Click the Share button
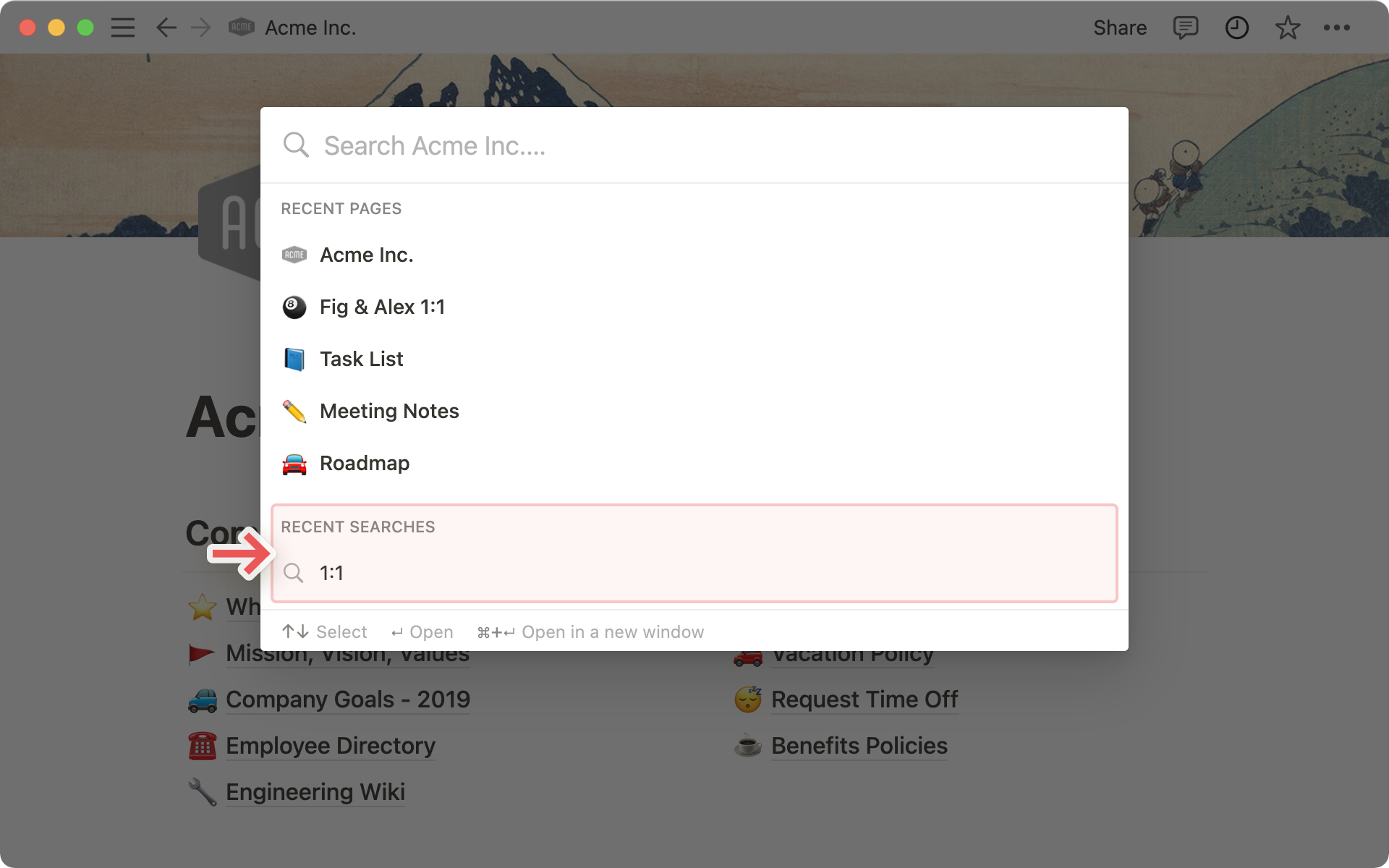 coord(1119,27)
